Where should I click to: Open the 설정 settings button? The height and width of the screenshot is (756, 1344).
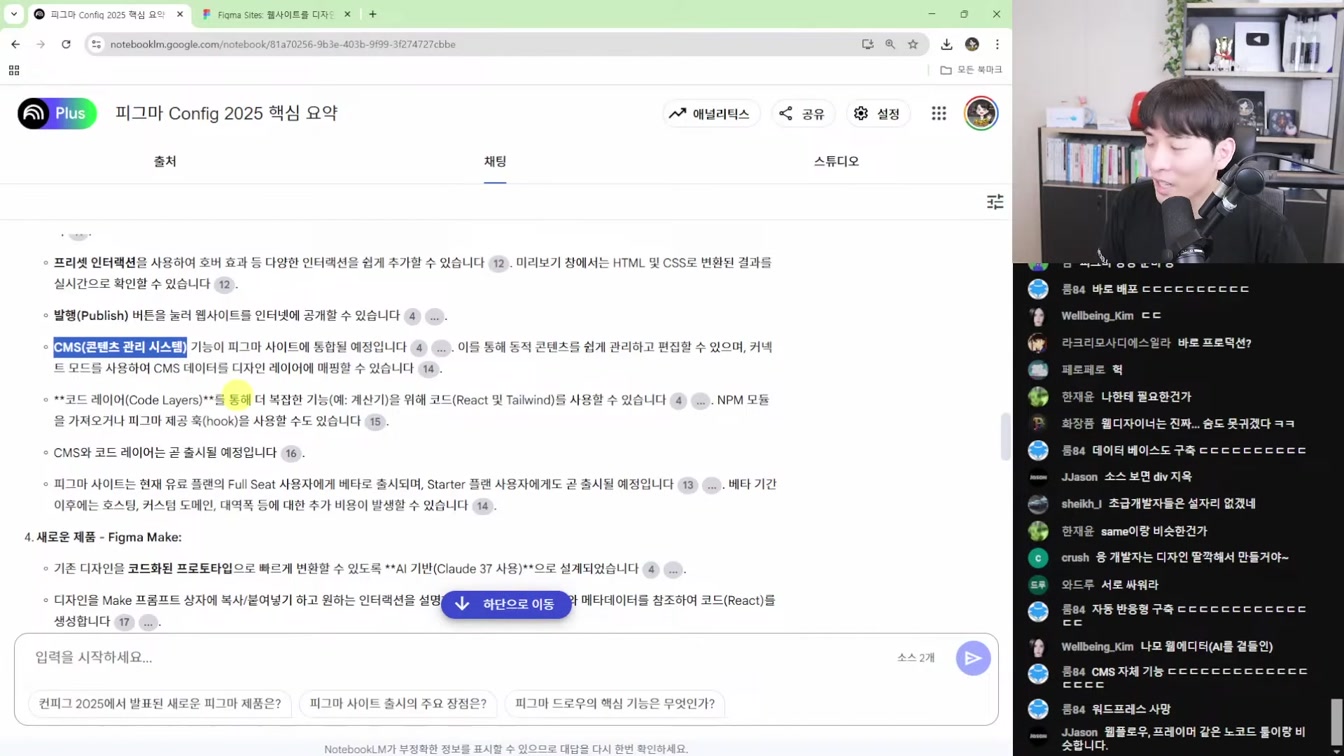877,114
